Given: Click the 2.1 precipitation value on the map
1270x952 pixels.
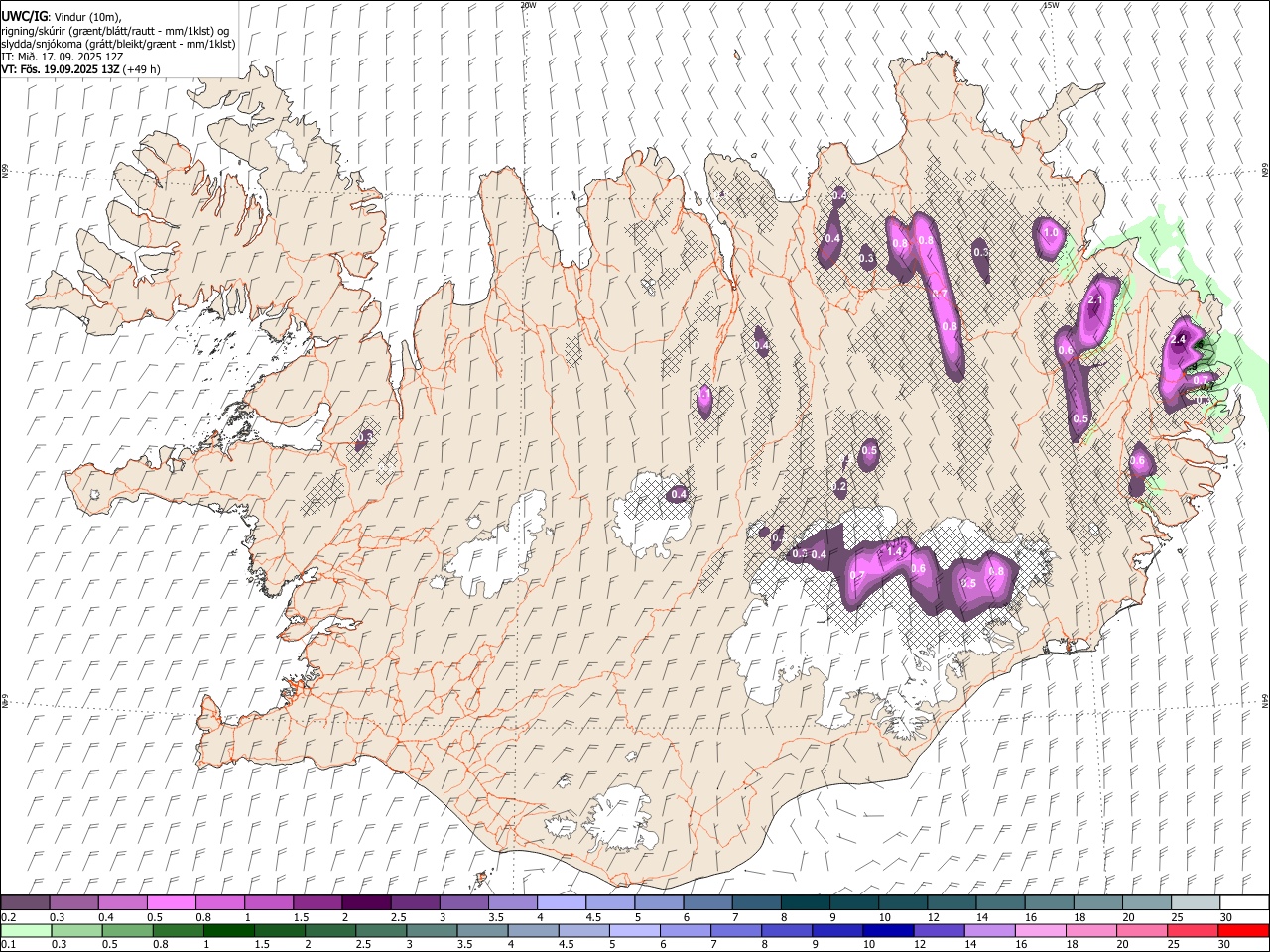Looking at the screenshot, I should pos(1095,299).
